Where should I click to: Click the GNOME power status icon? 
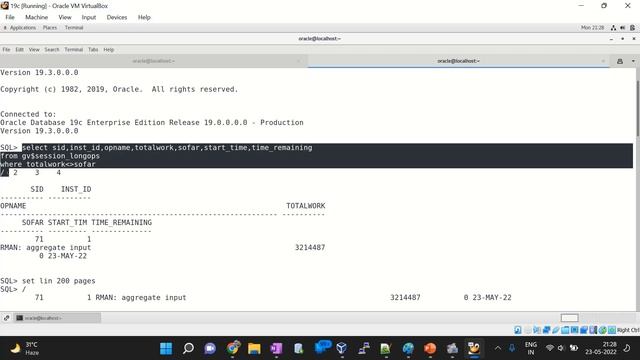pos(632,28)
